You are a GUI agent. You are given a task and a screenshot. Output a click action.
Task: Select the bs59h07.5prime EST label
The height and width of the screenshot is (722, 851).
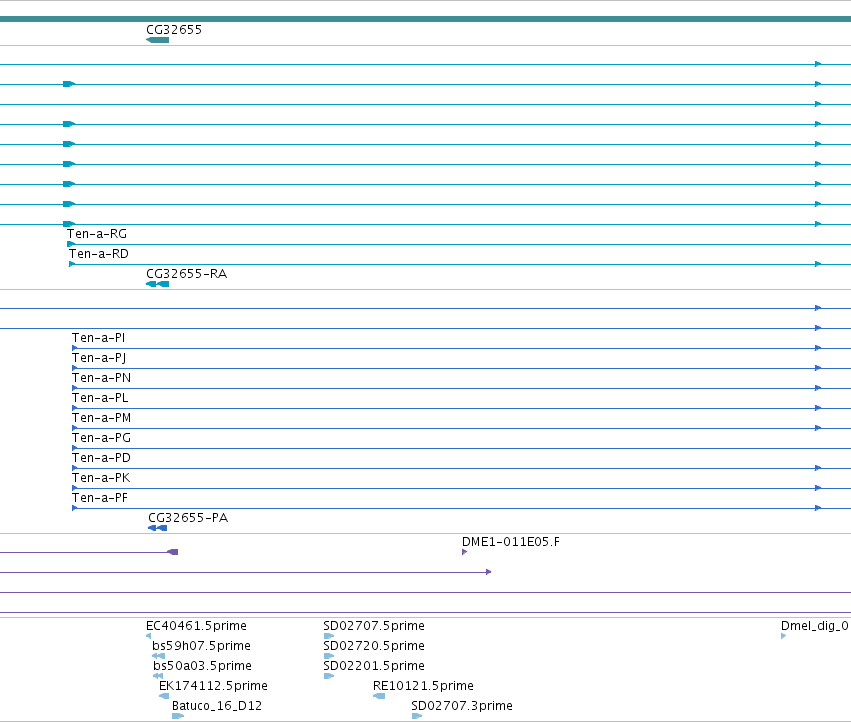(201, 647)
